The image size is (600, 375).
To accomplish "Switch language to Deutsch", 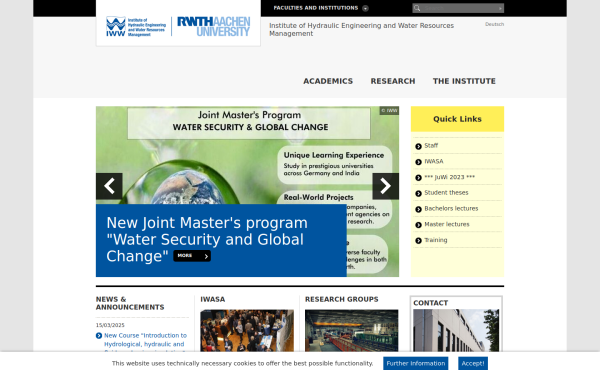I will (x=494, y=24).
